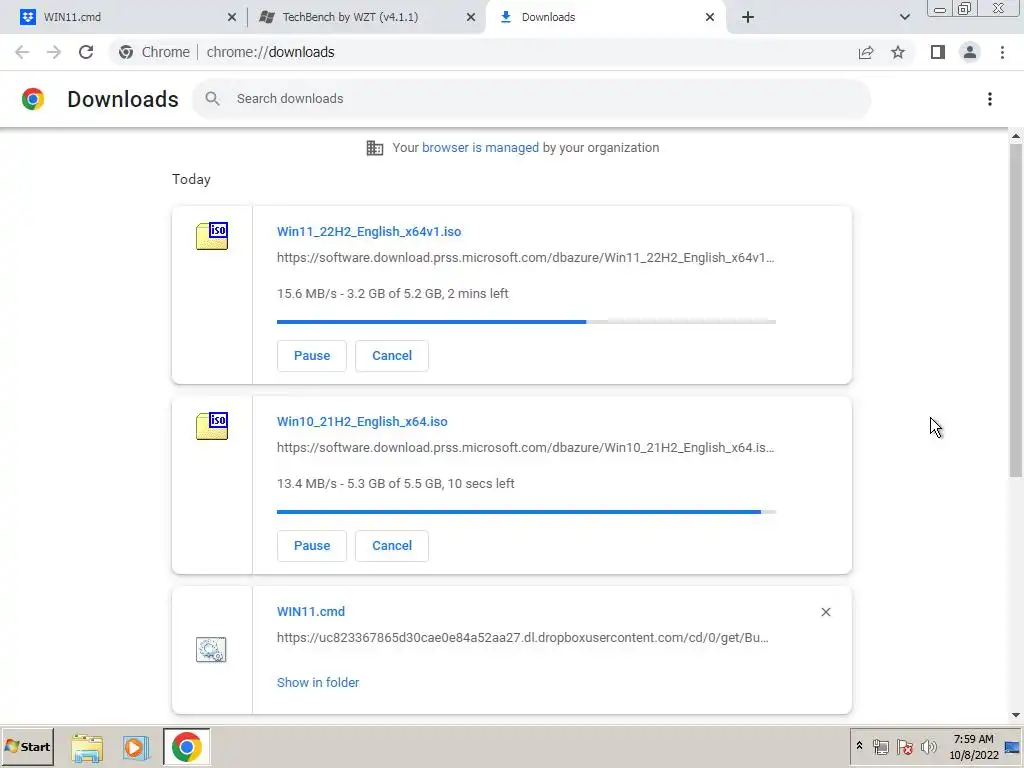Image resolution: width=1024 pixels, height=768 pixels.
Task: Show WIN11.cmd in folder
Action: tap(318, 682)
